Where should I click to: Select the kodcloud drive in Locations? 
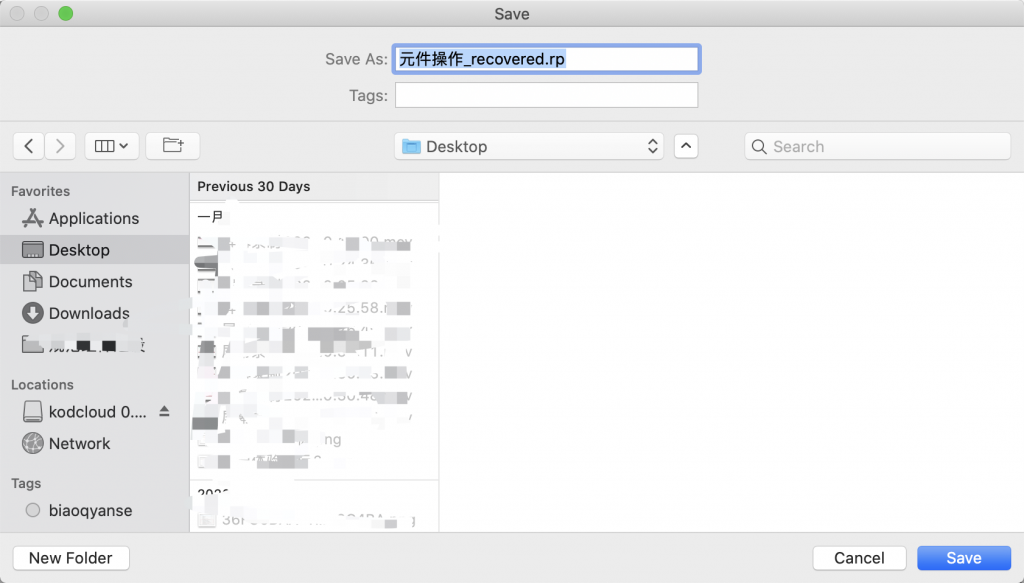pos(97,411)
